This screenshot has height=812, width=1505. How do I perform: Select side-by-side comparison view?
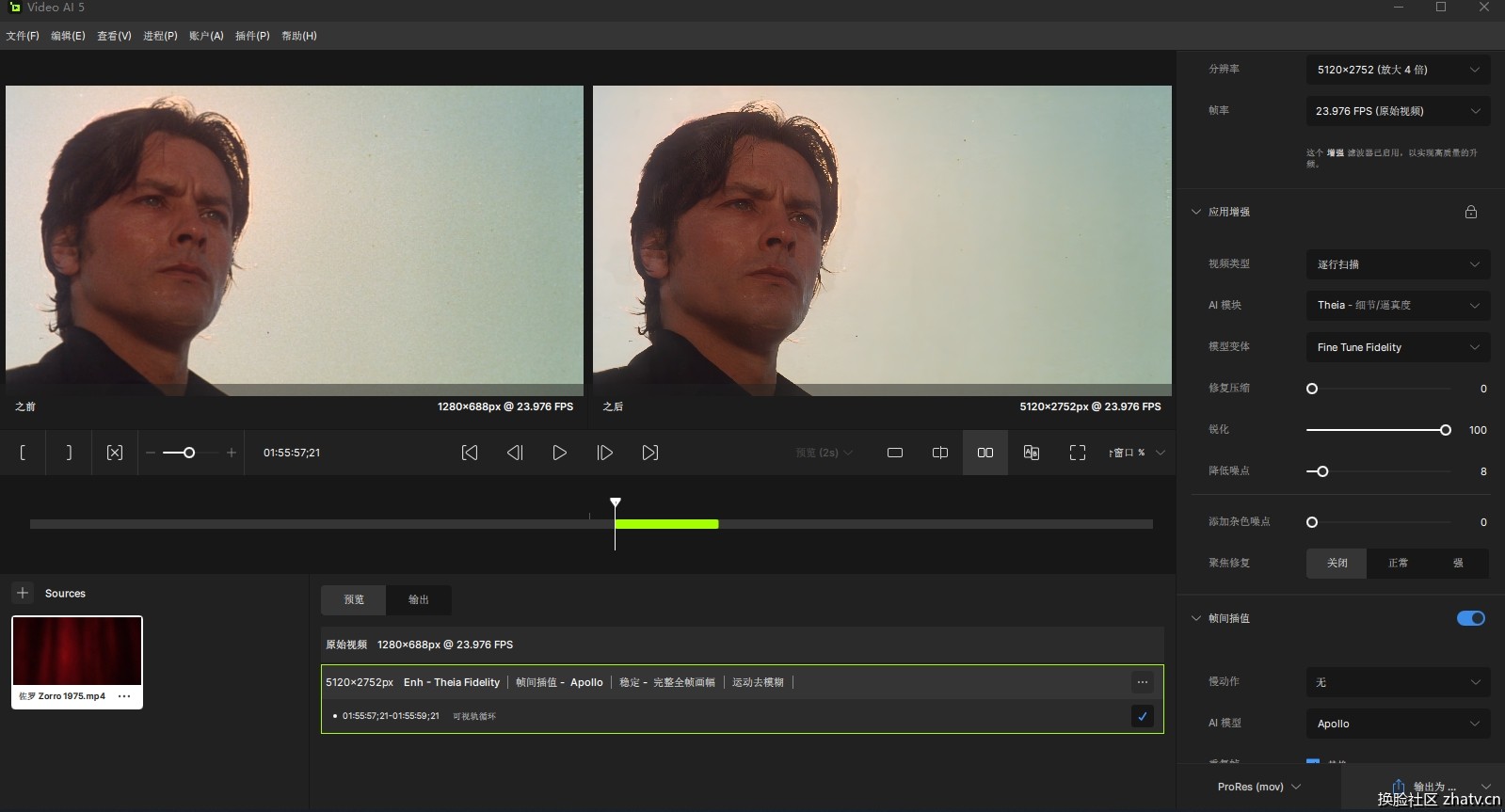click(985, 453)
